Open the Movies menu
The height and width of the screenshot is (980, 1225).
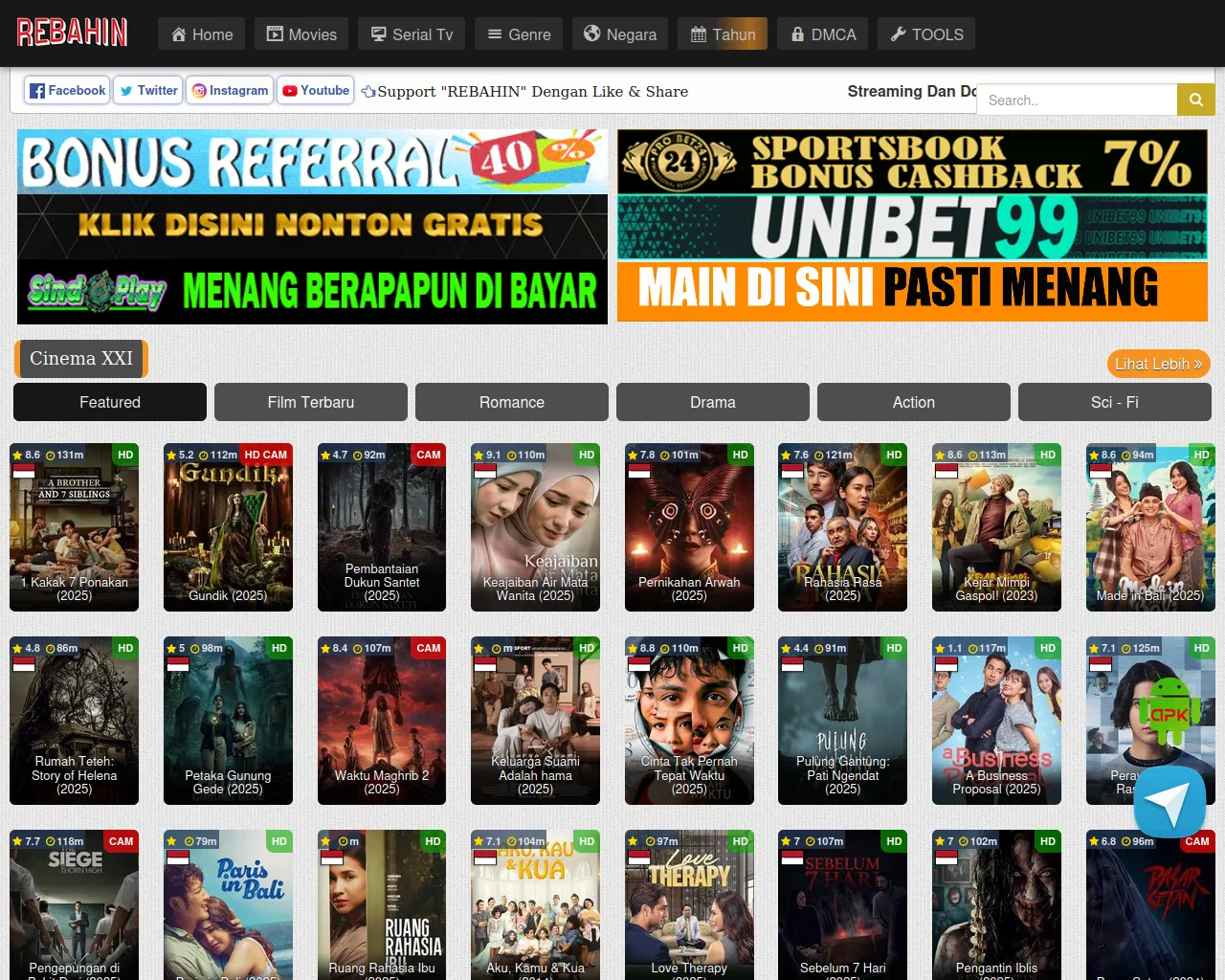[301, 34]
